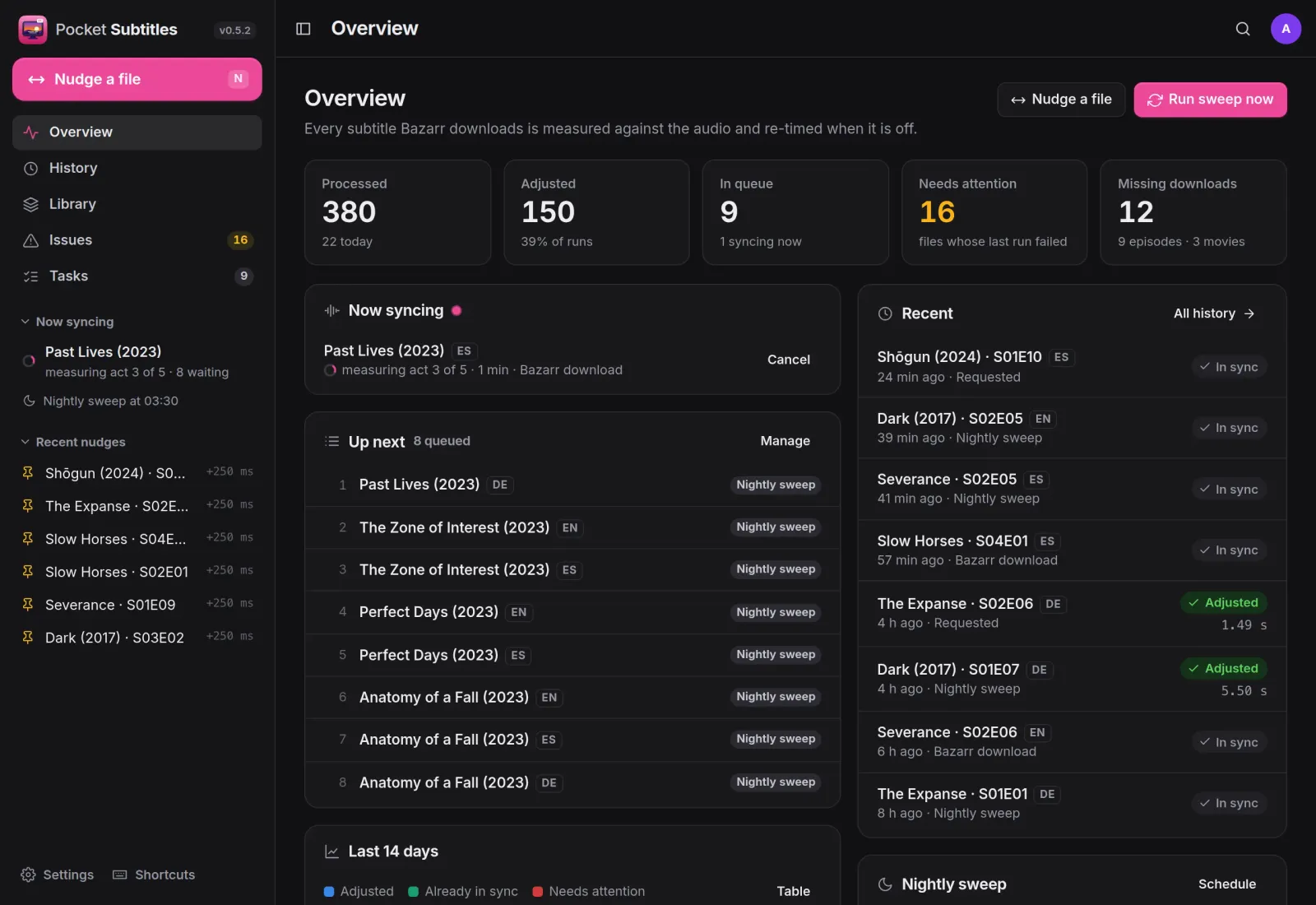Click the arrow icon next to All history
Screen dimensions: 1316x905
pyautogui.click(x=1249, y=313)
